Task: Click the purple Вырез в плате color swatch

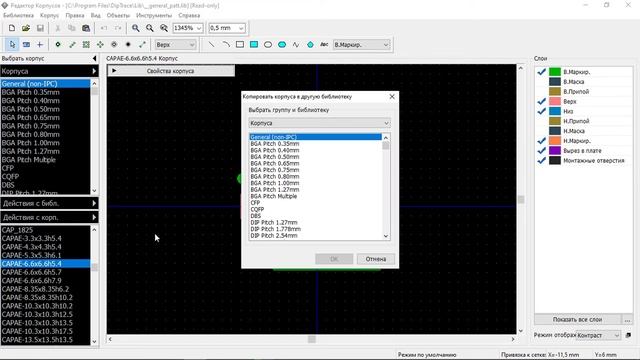Action: [x=555, y=150]
